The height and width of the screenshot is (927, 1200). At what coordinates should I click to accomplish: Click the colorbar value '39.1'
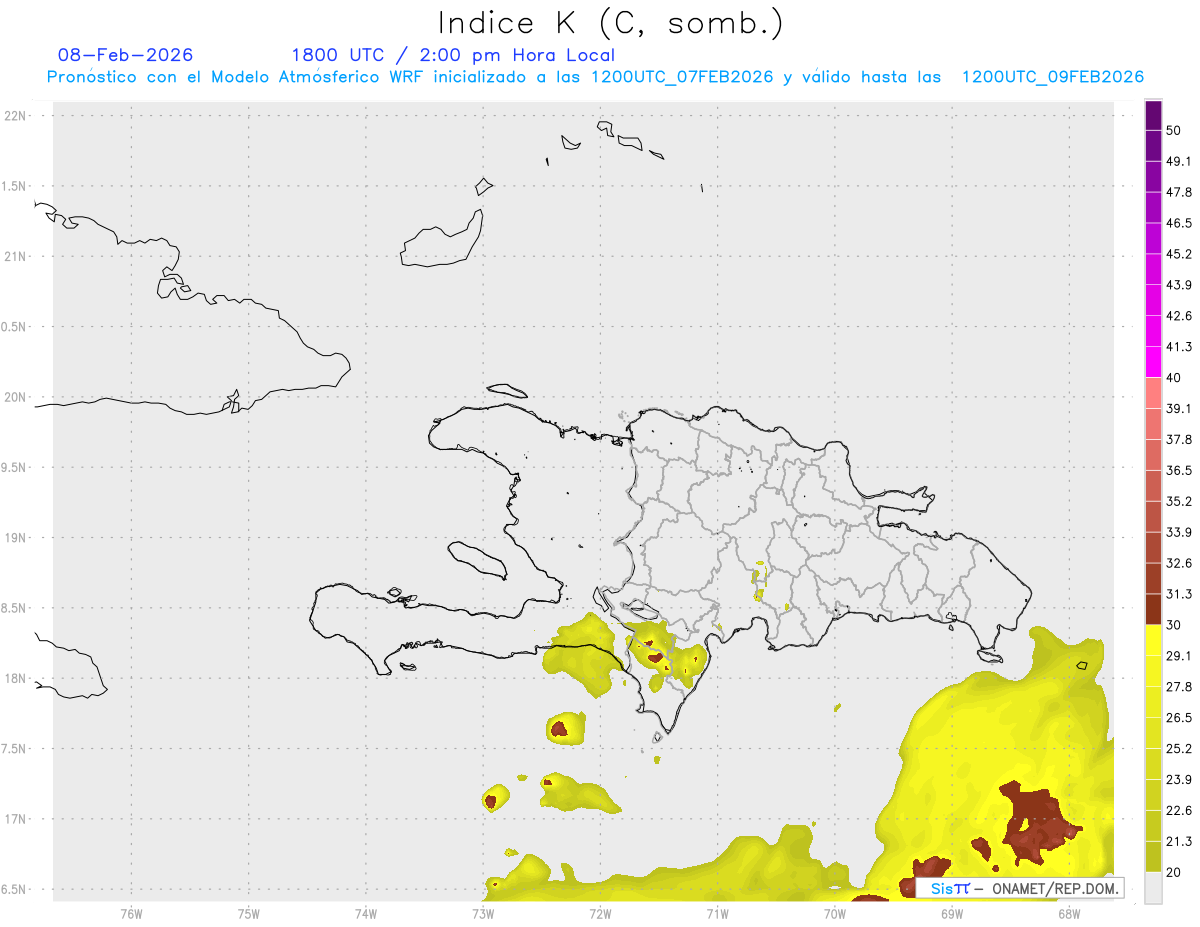[1179, 408]
